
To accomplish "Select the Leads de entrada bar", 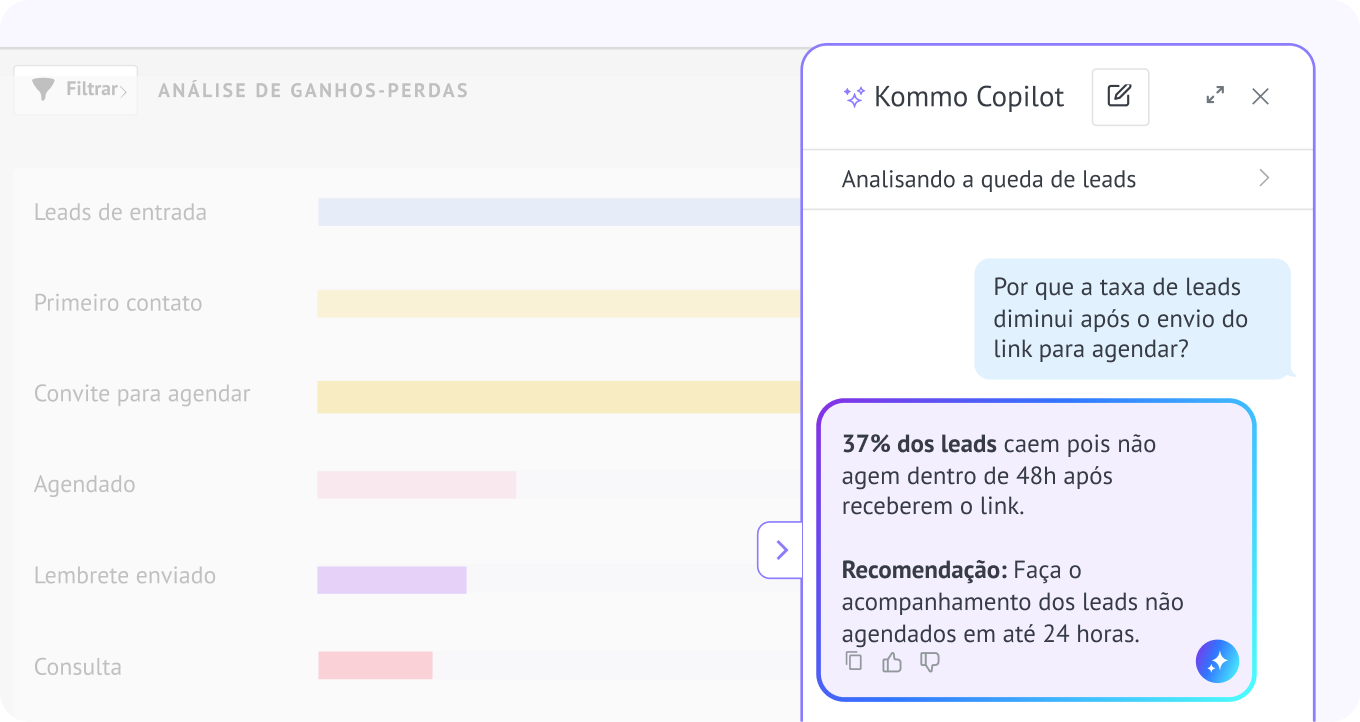I will (559, 212).
